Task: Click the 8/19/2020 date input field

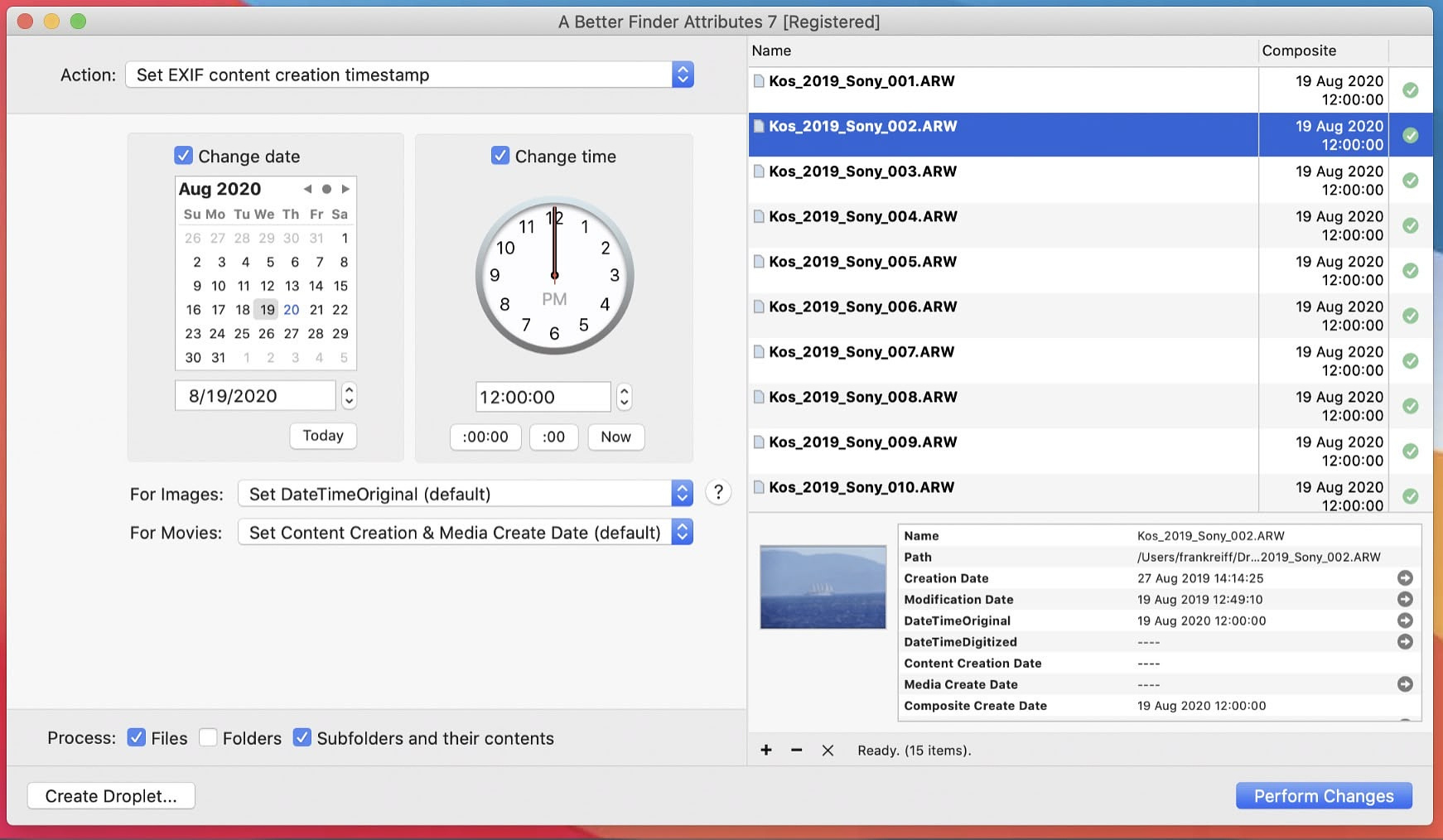Action: pos(255,396)
